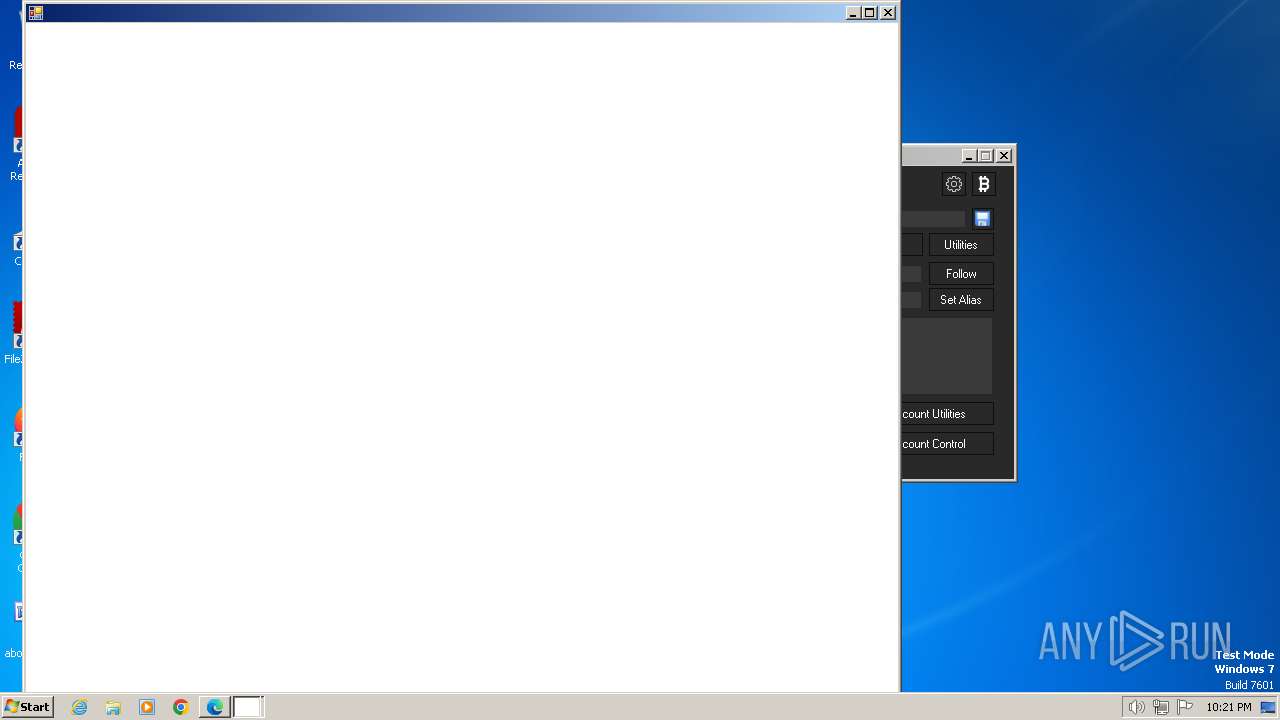Open Action Center flag icon
The width and height of the screenshot is (1280, 720).
(1185, 707)
